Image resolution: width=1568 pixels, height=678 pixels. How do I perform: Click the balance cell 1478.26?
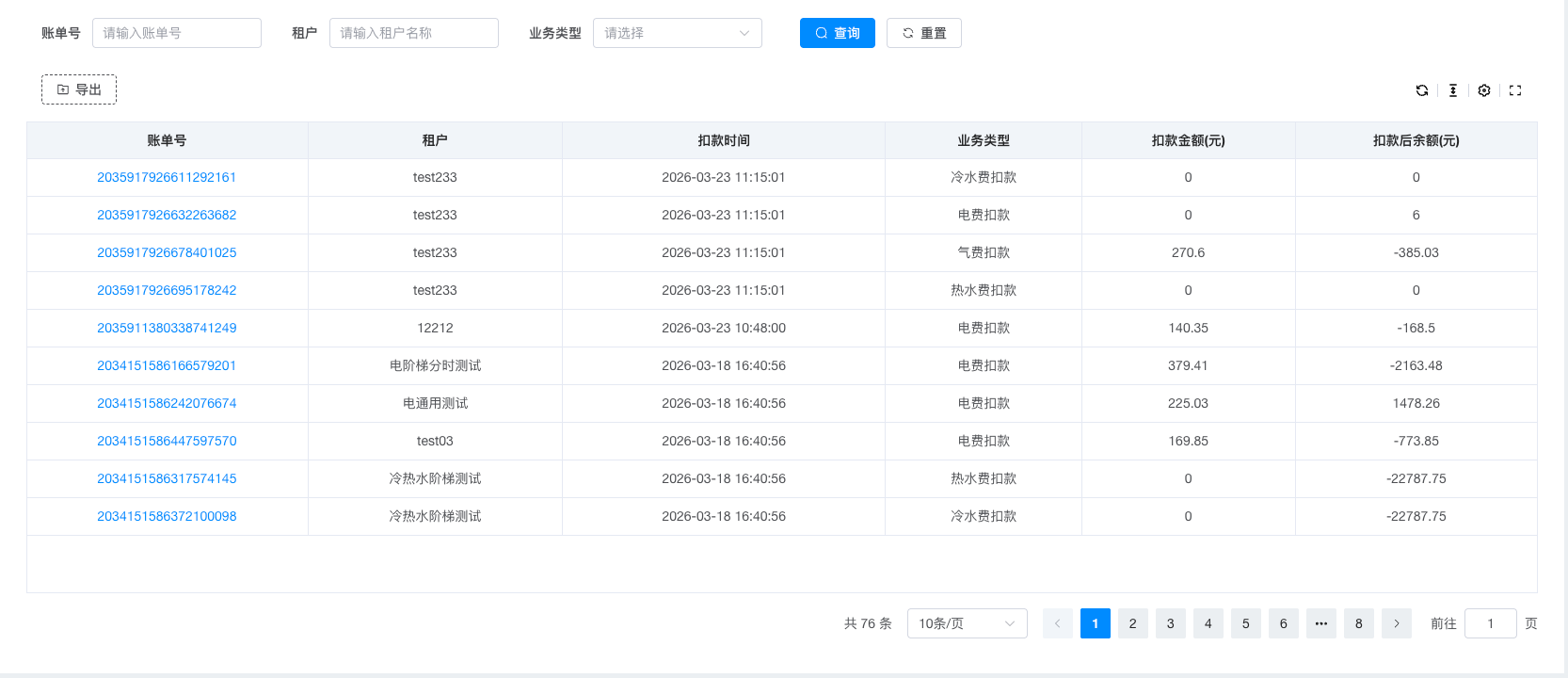[x=1416, y=403]
